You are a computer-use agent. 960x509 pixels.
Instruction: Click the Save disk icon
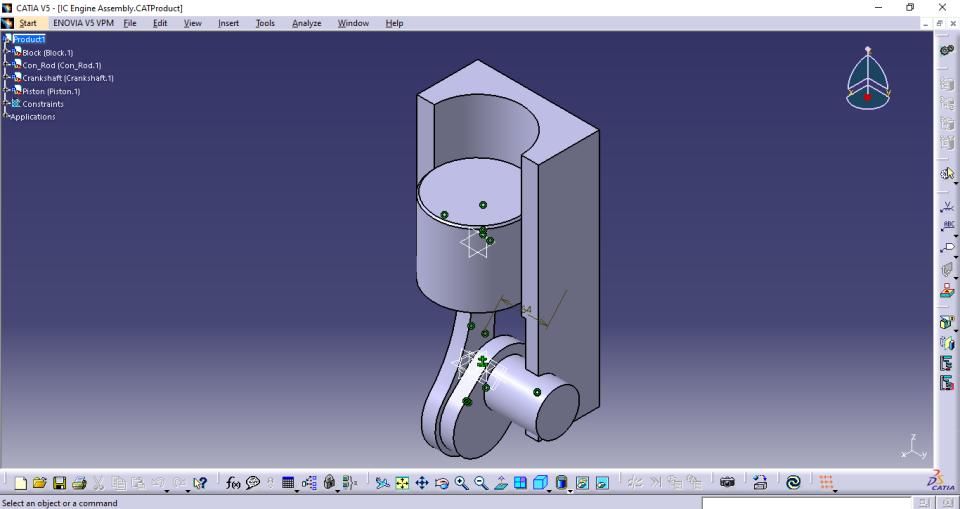(x=60, y=483)
